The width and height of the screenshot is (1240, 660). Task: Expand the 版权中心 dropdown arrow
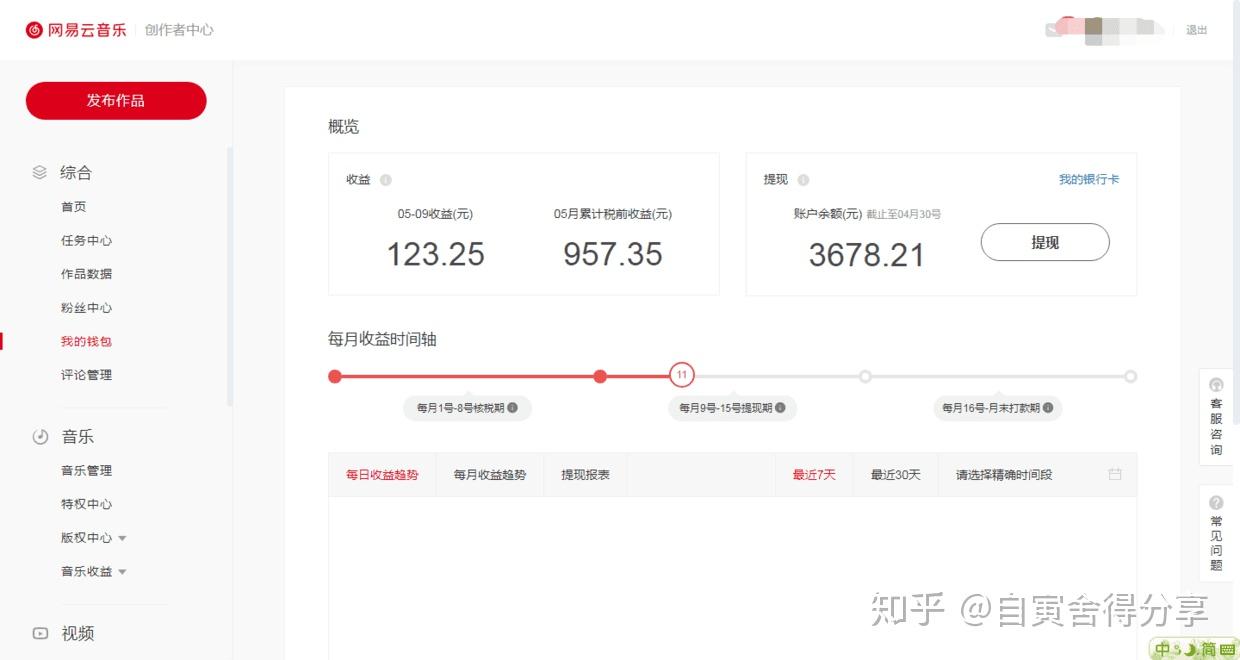pos(122,538)
